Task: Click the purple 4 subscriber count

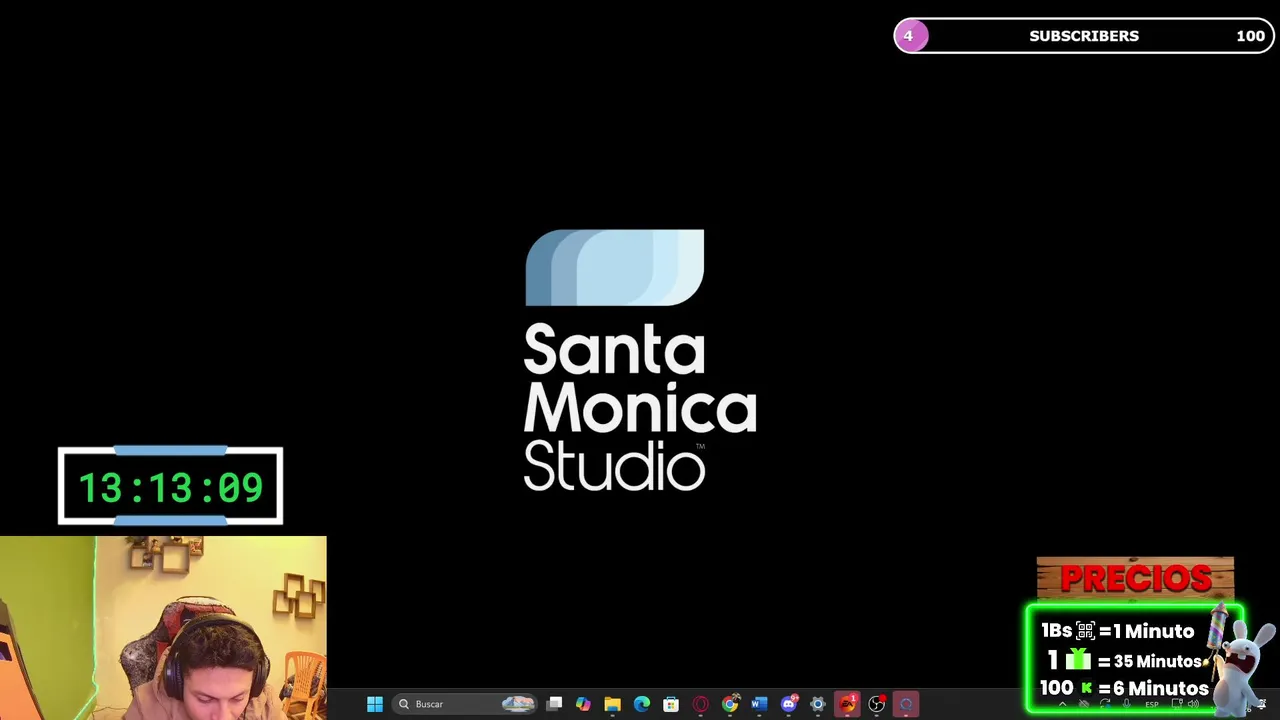Action: 909,36
